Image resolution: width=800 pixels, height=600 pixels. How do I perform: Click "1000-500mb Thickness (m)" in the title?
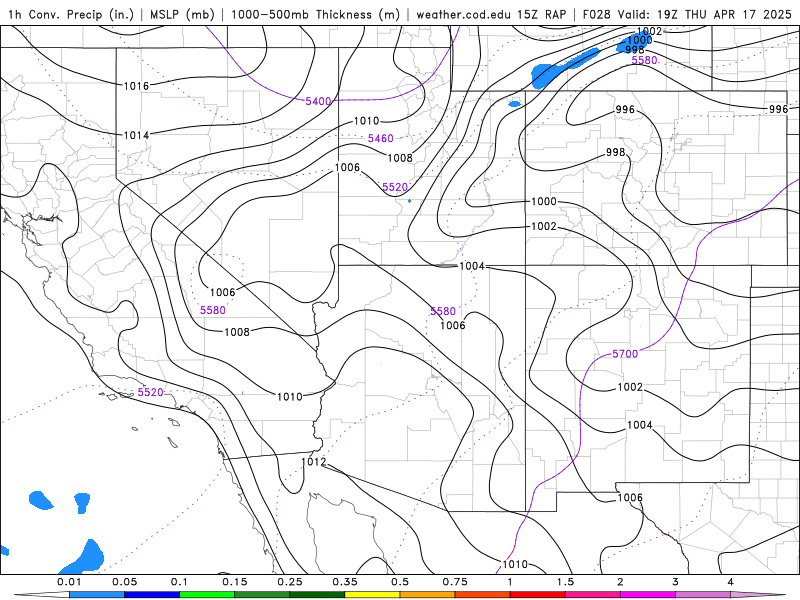[315, 14]
